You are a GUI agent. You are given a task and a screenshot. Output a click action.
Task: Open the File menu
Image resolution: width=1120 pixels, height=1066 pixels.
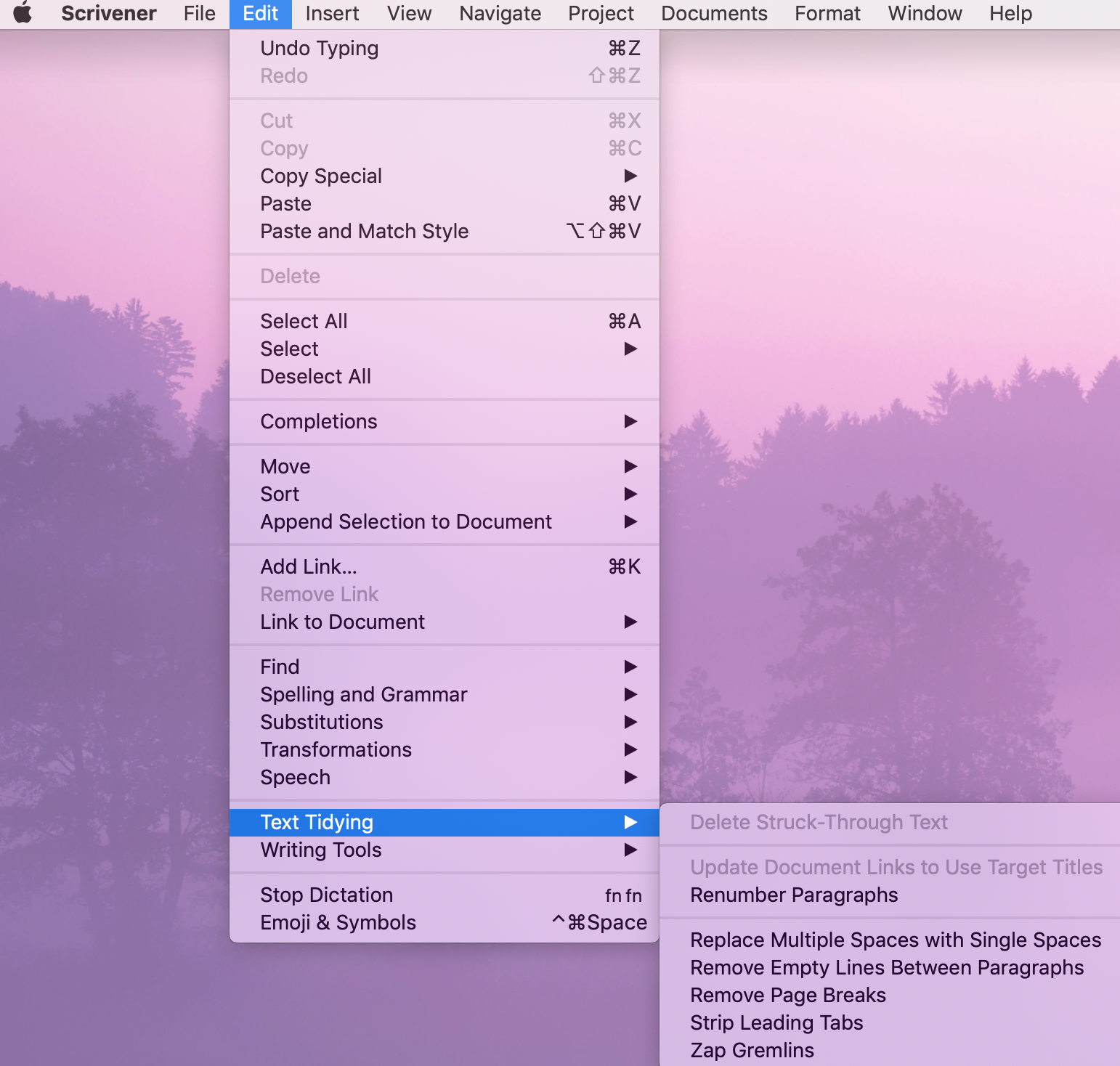200,13
